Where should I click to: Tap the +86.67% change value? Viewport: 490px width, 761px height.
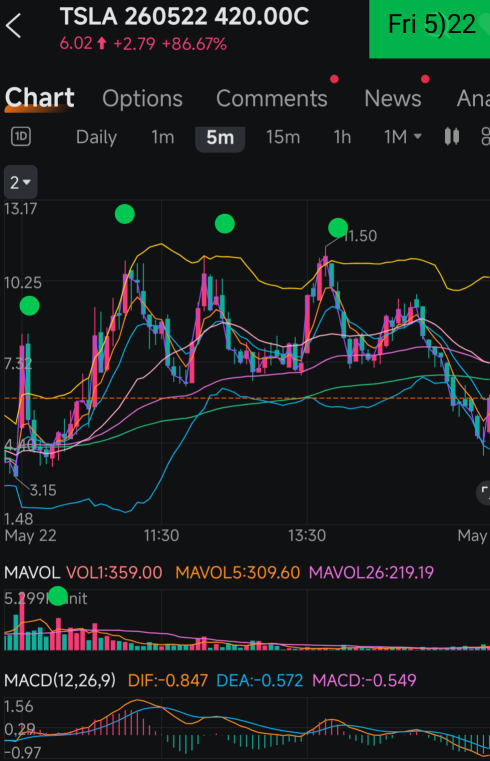click(194, 44)
